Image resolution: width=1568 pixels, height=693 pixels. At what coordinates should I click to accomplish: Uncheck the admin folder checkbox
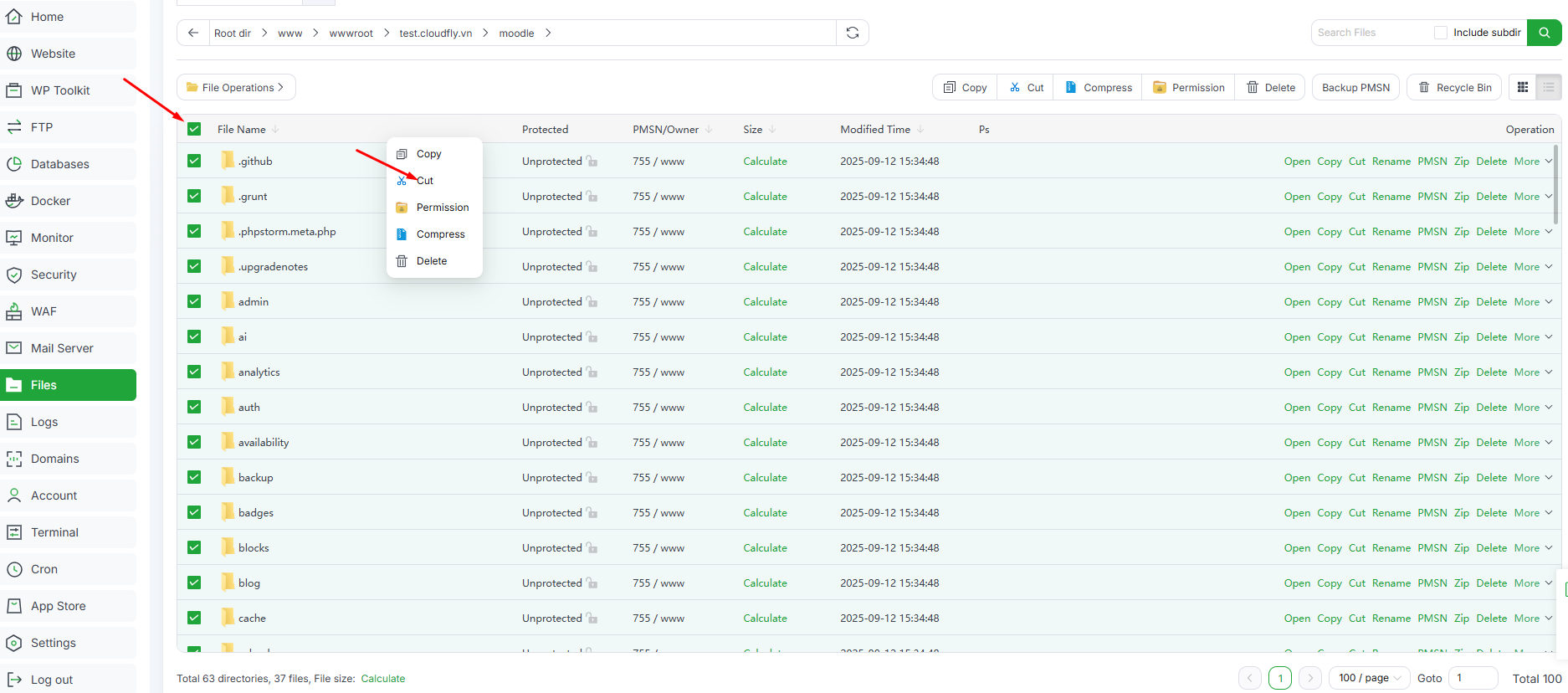[x=194, y=301]
